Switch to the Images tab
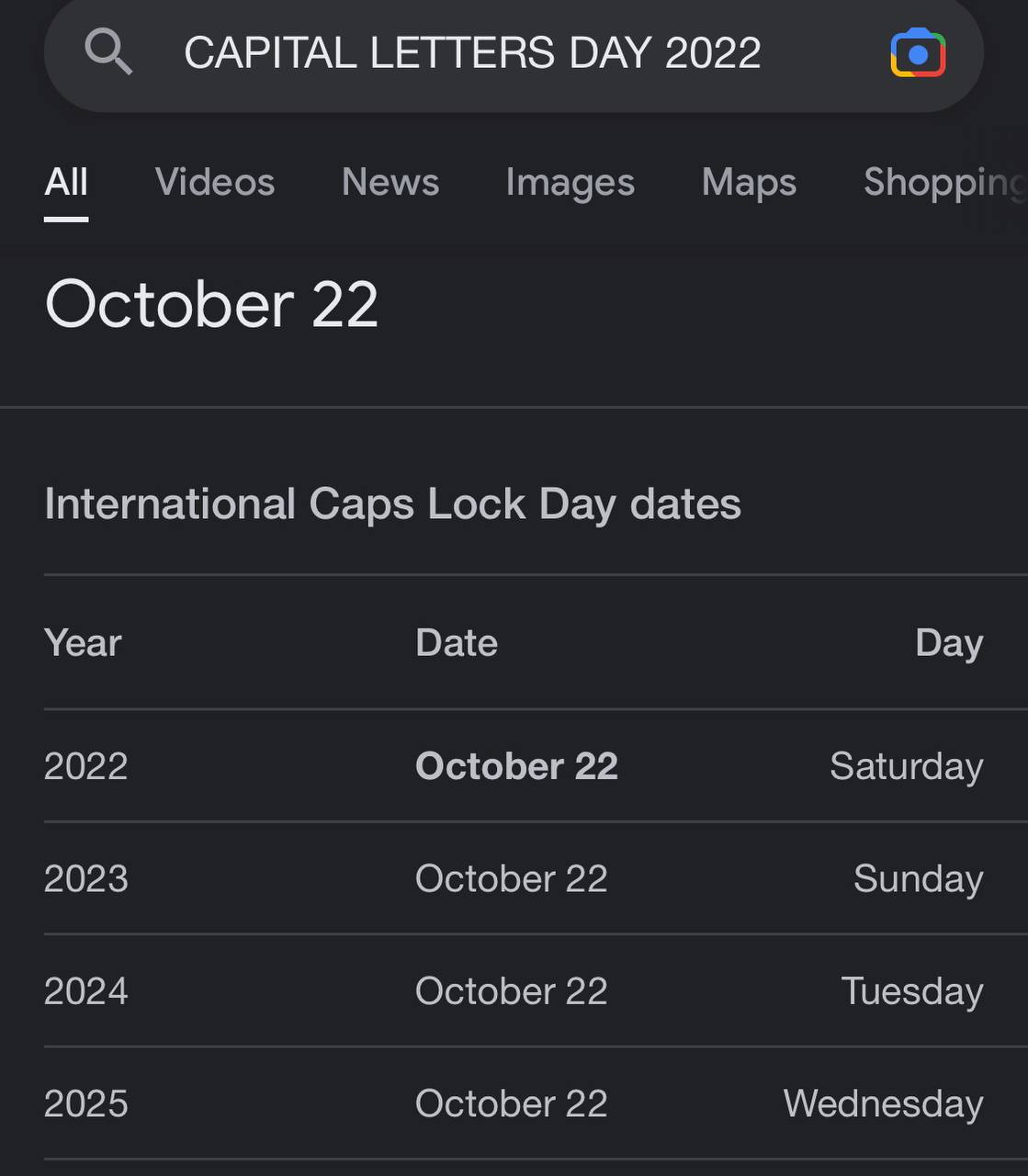Screen dimensions: 1028x1176 pyautogui.click(x=570, y=183)
